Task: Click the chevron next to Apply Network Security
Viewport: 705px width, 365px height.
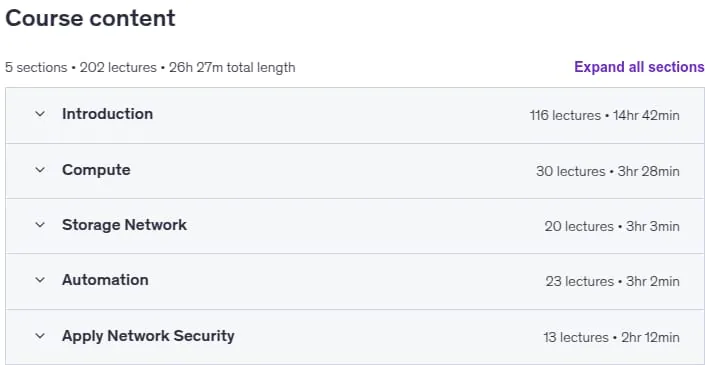Action: click(x=40, y=336)
